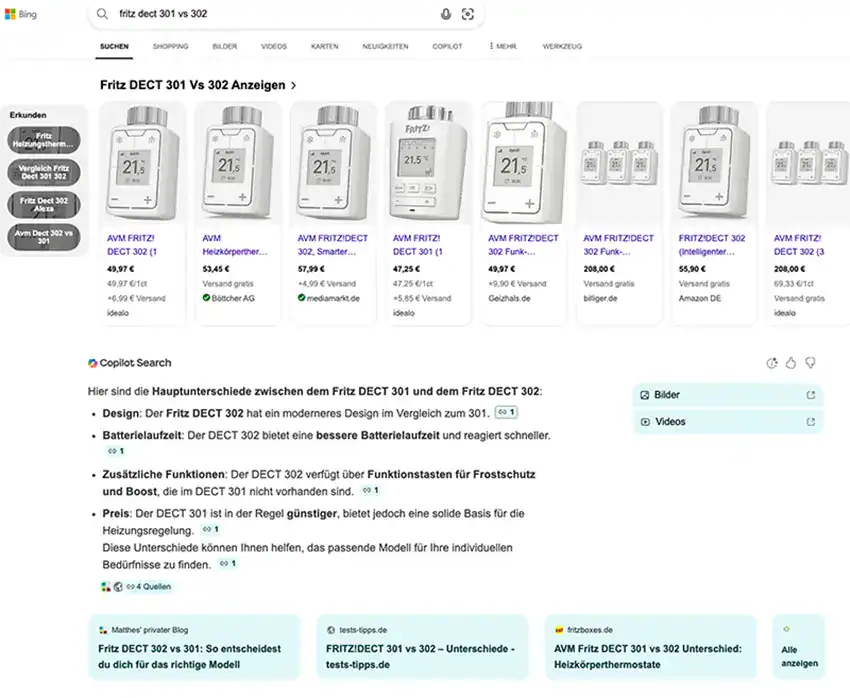Open Videos external link icon
This screenshot has width=850, height=698.
811,422
